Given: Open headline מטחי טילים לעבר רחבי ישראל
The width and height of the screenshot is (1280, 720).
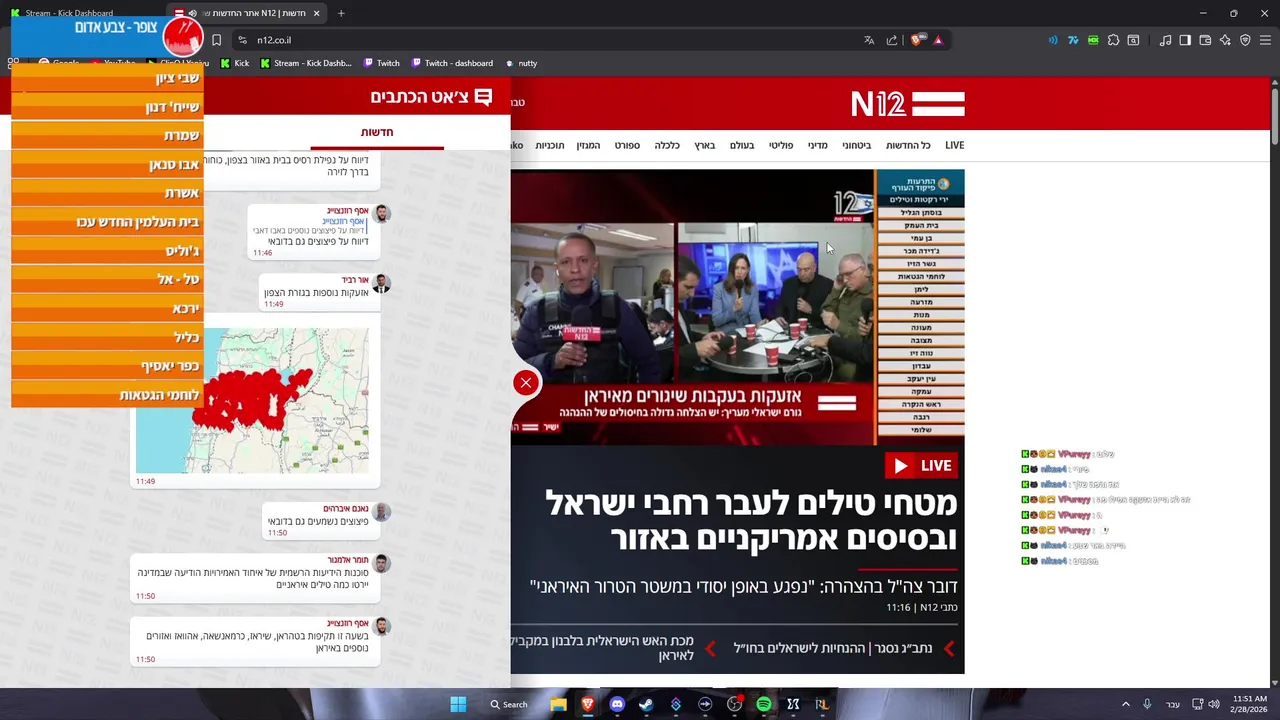Looking at the screenshot, I should click(x=751, y=520).
